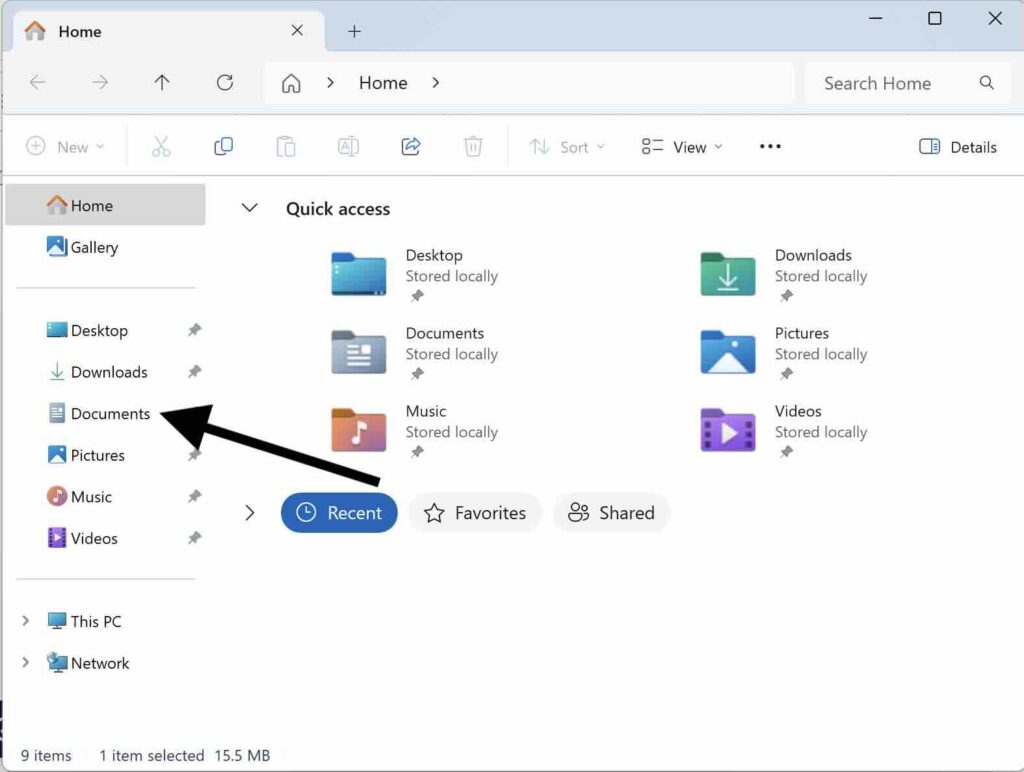Screen dimensions: 1024x772
Task: Unpin Desktop from the sidebar
Action: coord(195,330)
